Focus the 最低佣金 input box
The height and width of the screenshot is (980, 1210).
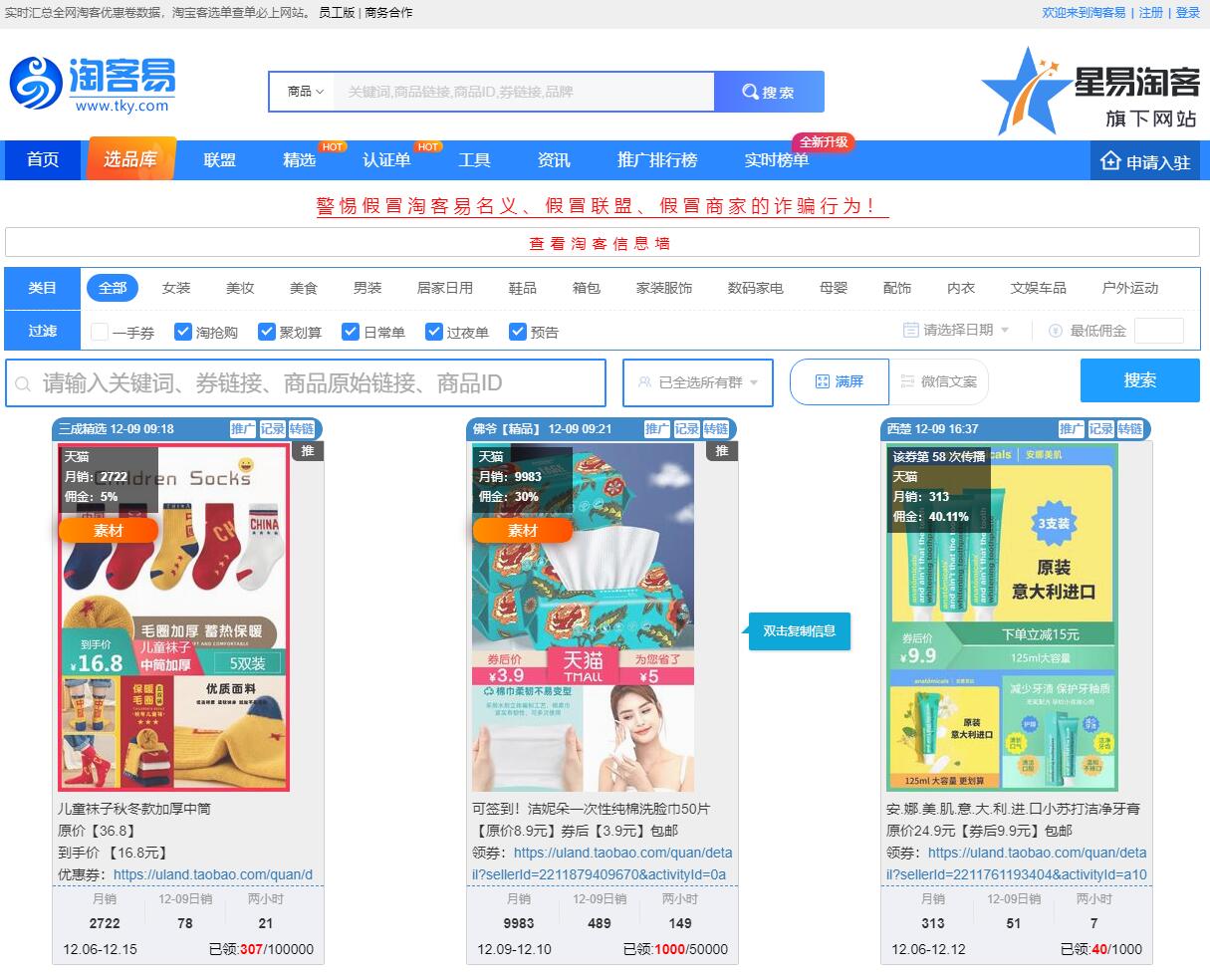click(1159, 331)
